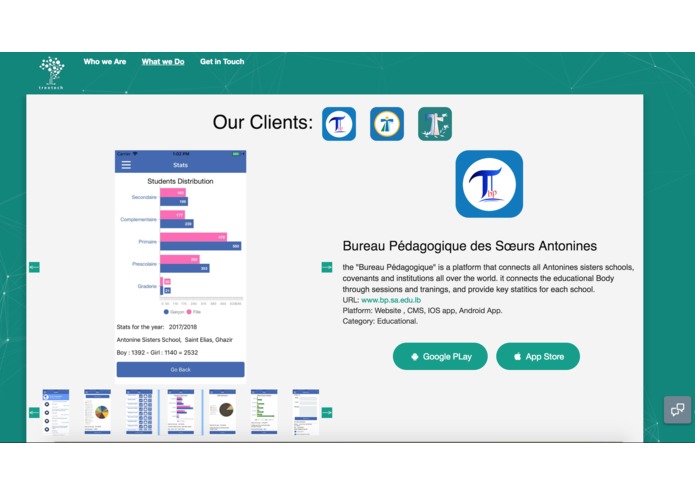Click the Category: Educational text
The width and height of the screenshot is (695, 494).
(380, 321)
